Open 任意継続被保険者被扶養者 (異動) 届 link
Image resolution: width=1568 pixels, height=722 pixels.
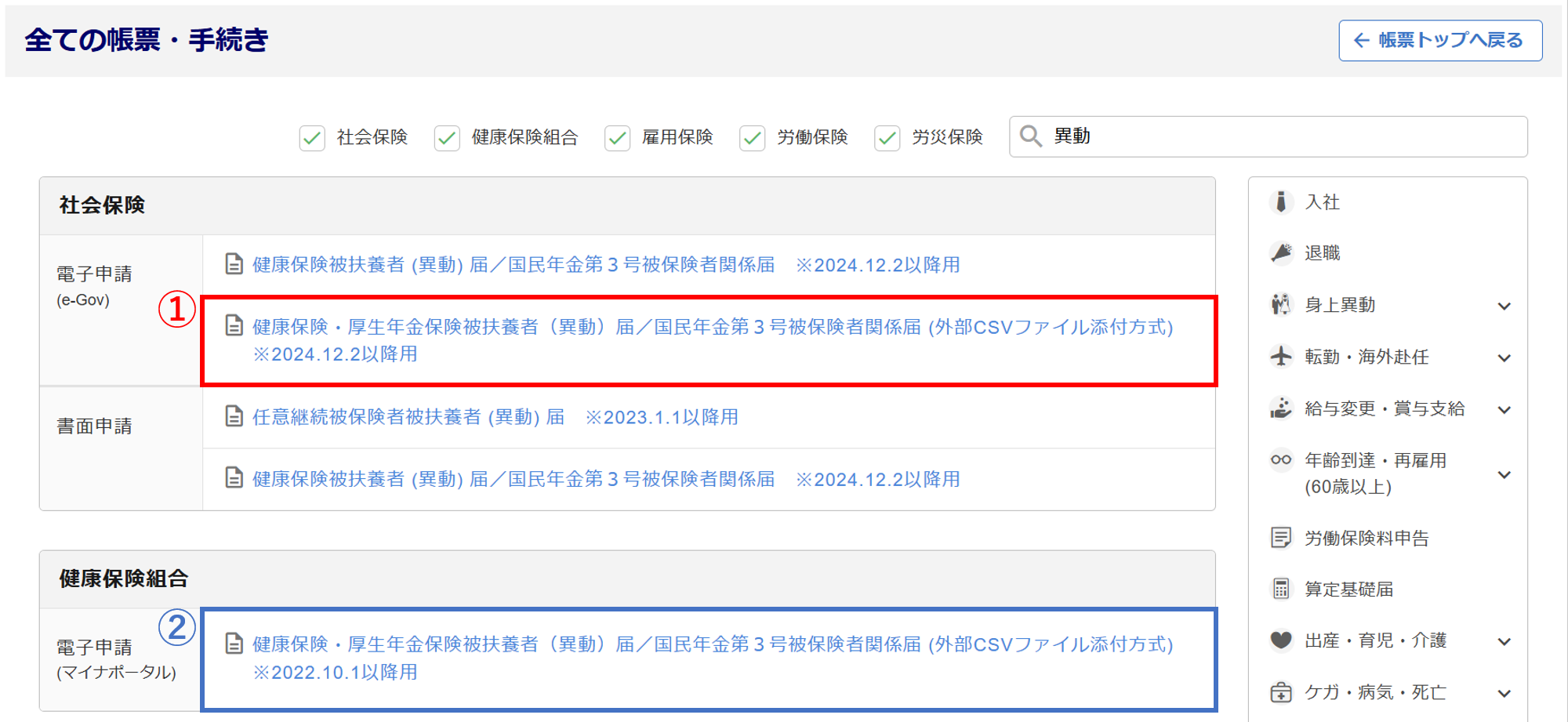point(495,416)
